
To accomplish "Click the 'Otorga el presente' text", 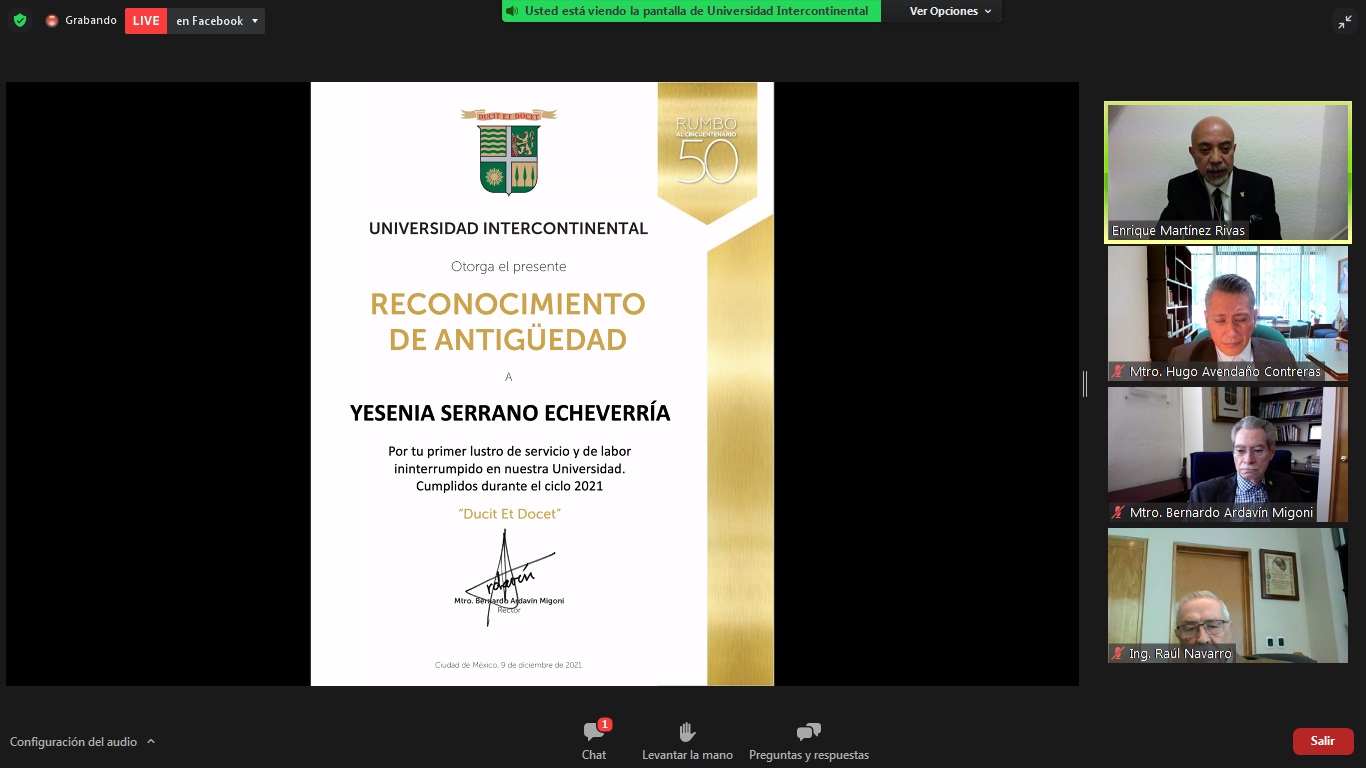I will coord(508,266).
